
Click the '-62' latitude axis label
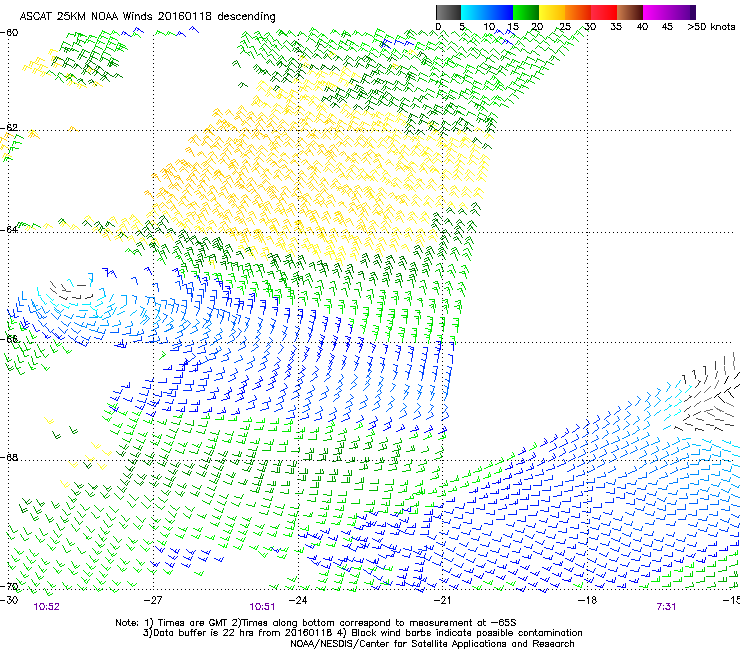click(9, 127)
